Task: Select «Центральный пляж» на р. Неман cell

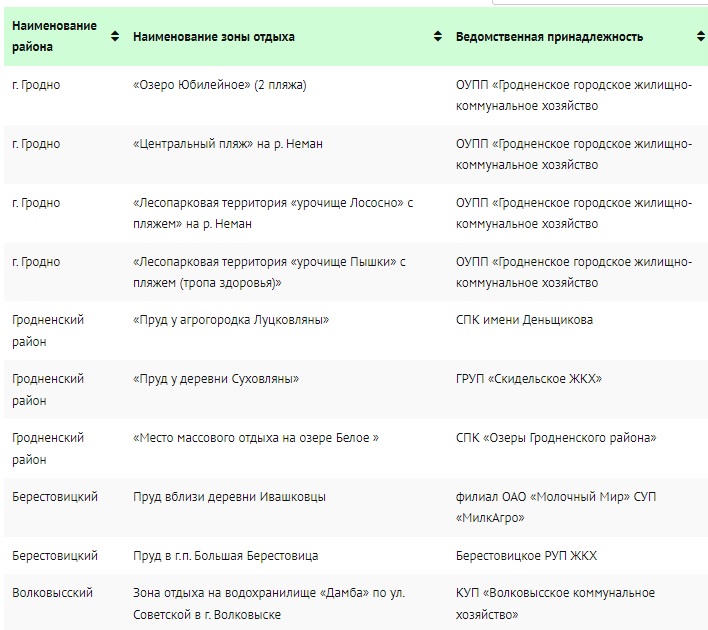Action: coord(228,144)
